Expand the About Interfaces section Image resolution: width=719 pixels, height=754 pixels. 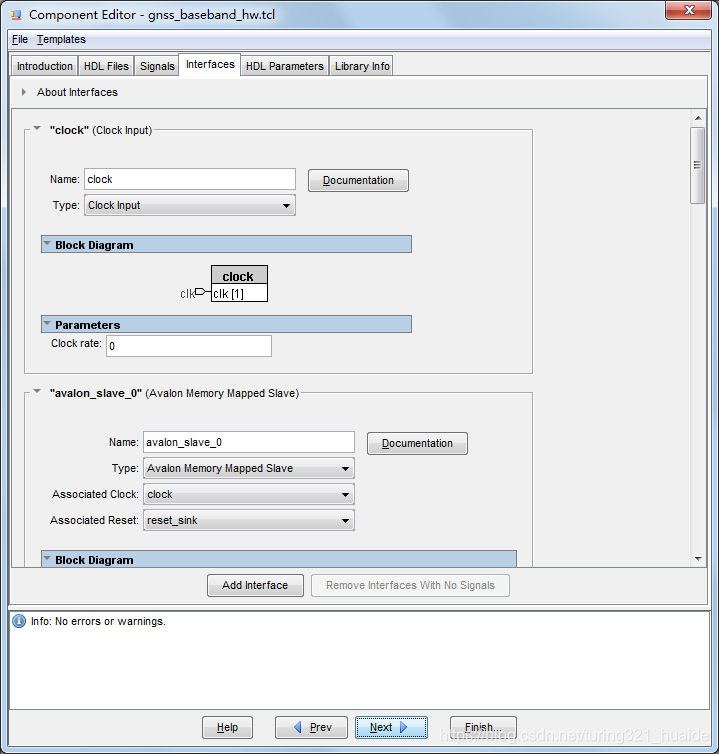[24, 92]
